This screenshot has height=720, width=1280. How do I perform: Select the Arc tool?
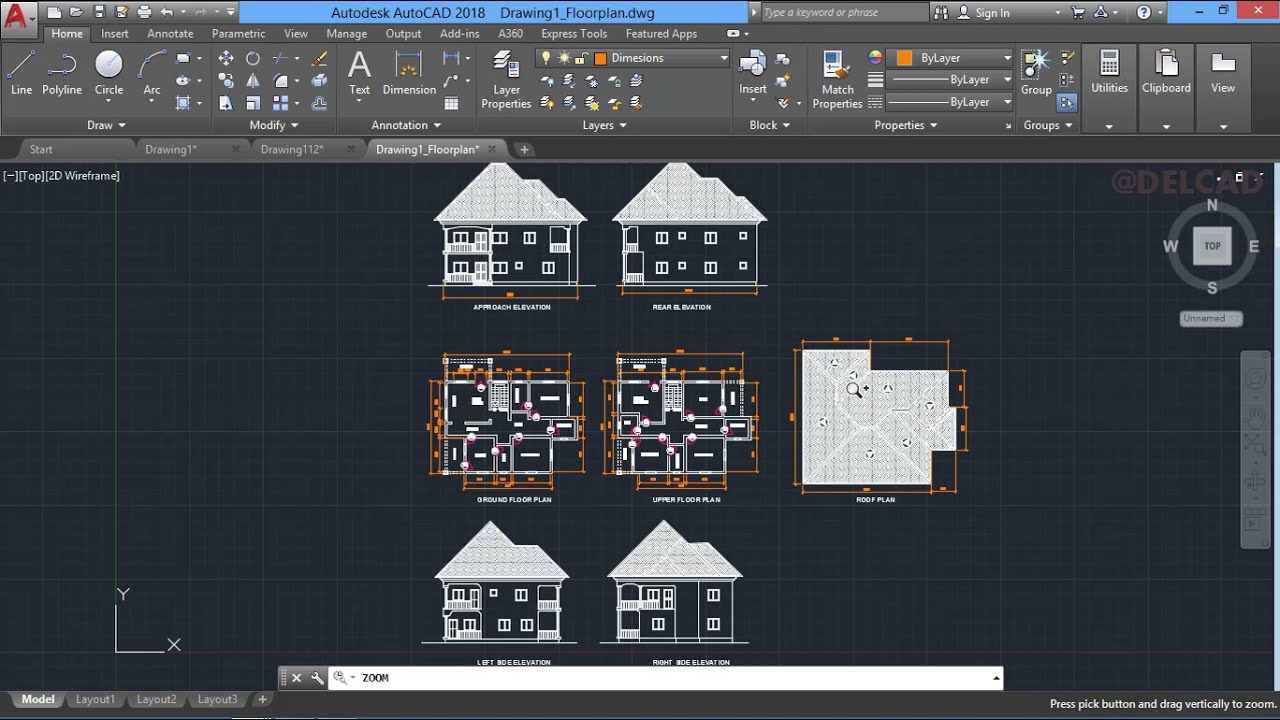[x=152, y=73]
